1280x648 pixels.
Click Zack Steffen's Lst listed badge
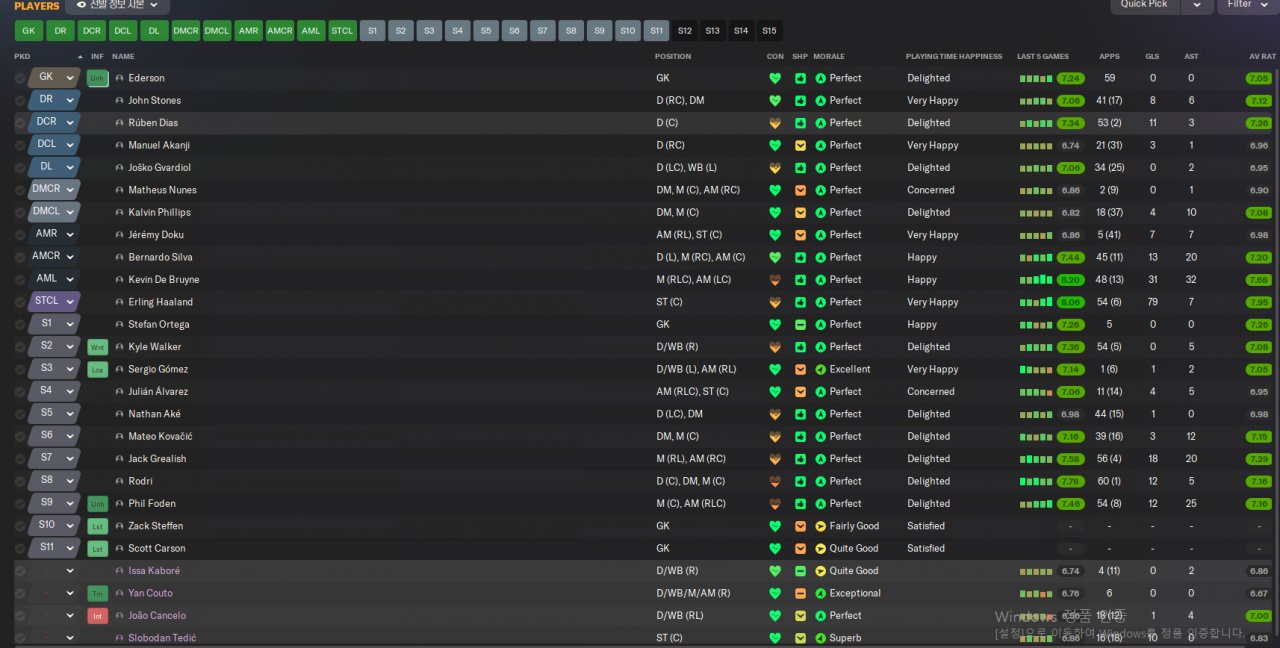click(x=97, y=526)
